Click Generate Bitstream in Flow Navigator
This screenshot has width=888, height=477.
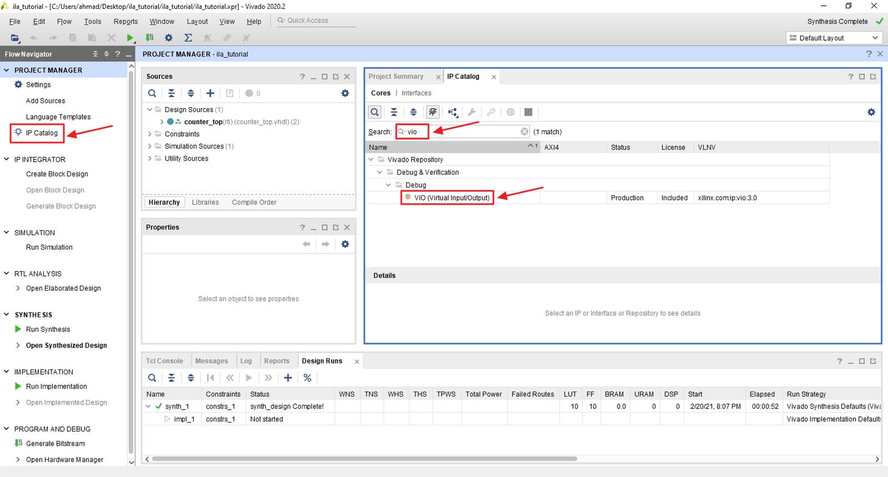[x=55, y=443]
